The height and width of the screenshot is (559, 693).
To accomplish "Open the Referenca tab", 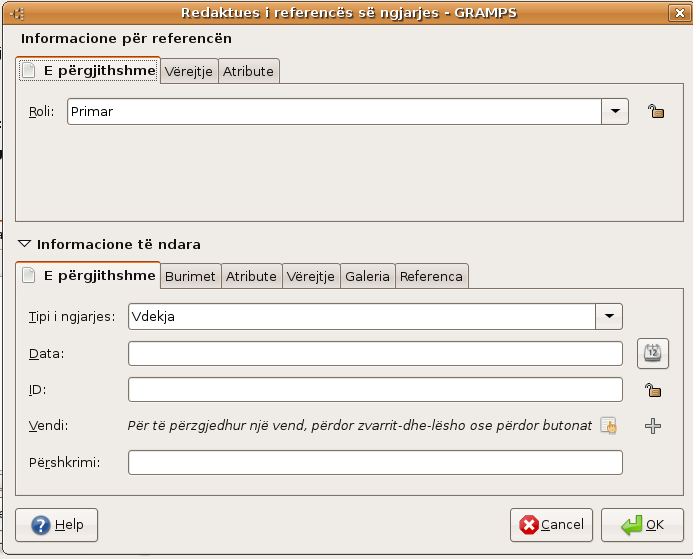I will [x=431, y=277].
